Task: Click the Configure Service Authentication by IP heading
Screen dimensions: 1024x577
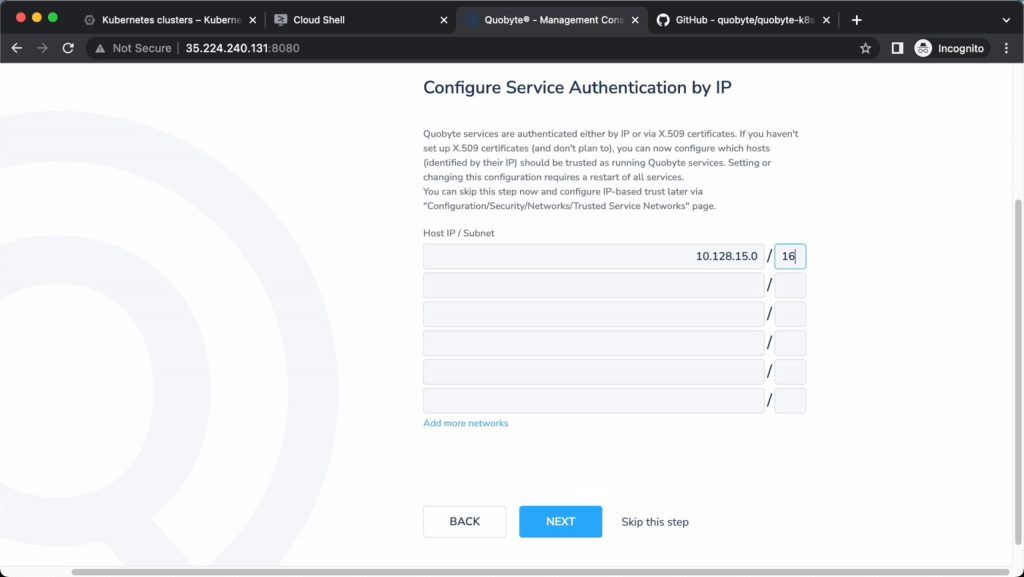Action: 577,87
